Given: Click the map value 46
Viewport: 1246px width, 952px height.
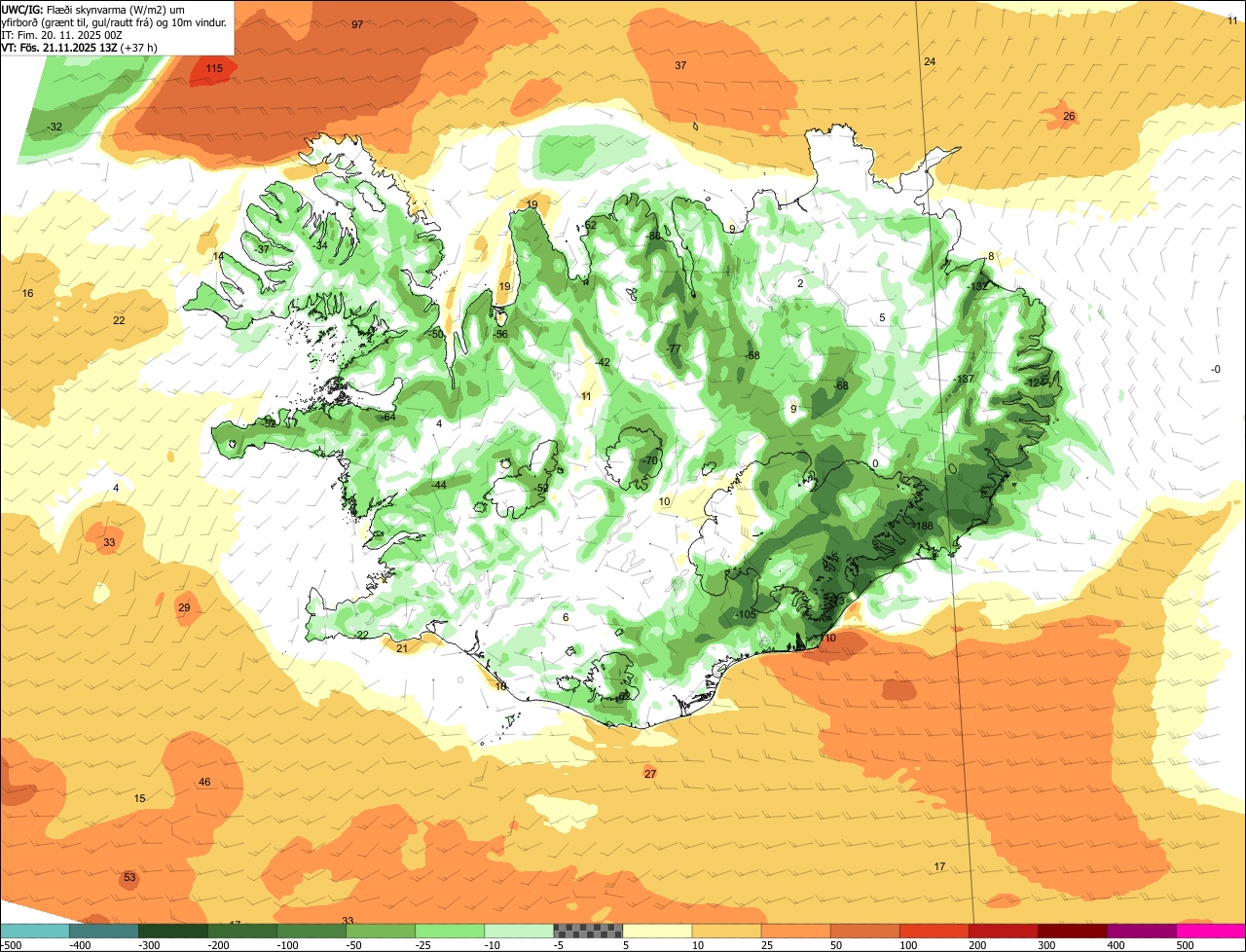Looking at the screenshot, I should [204, 783].
